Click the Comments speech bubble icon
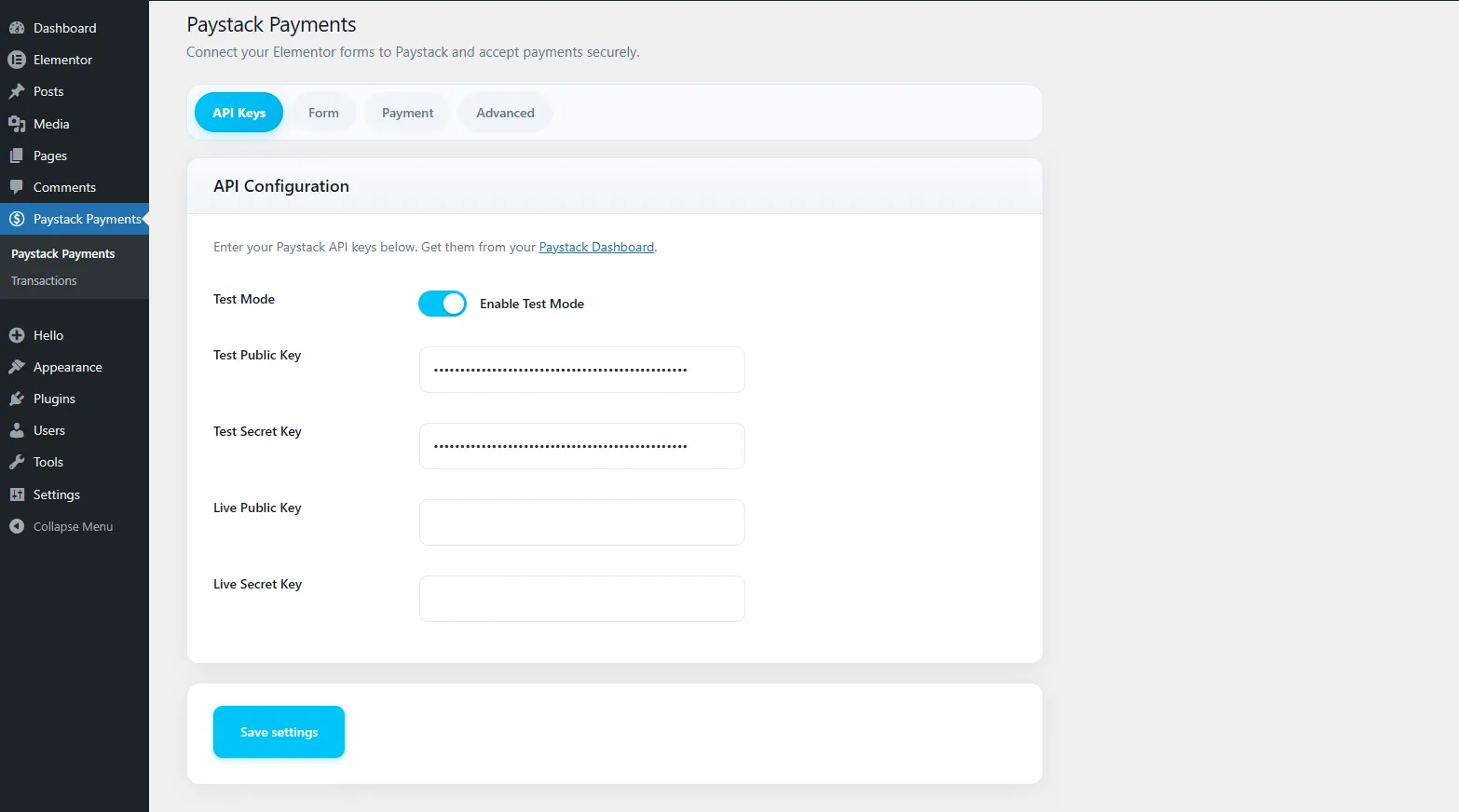The height and width of the screenshot is (812, 1459). 17,187
